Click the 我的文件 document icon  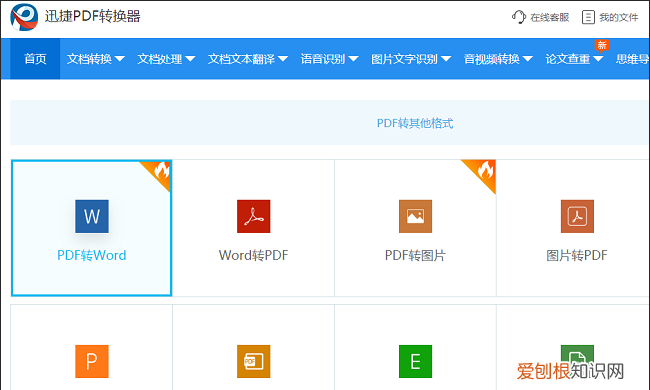[x=588, y=17]
